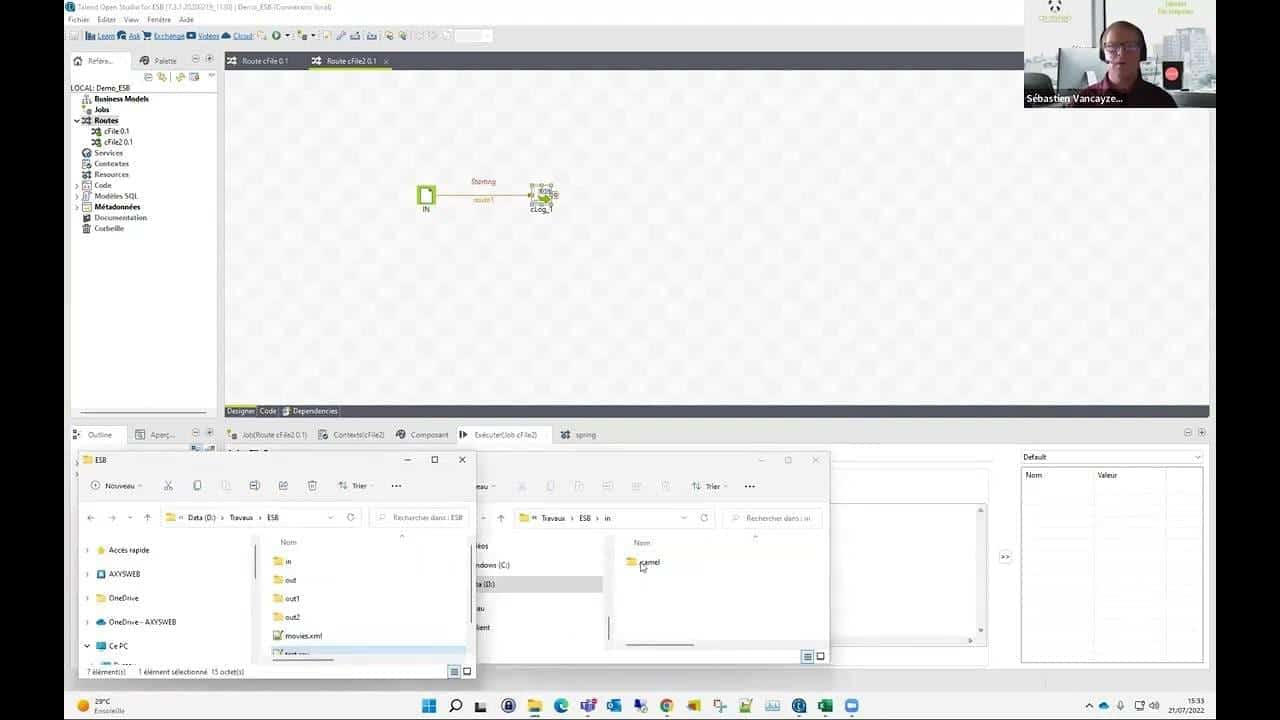
Task: Expand the Code tree node
Action: (77, 186)
